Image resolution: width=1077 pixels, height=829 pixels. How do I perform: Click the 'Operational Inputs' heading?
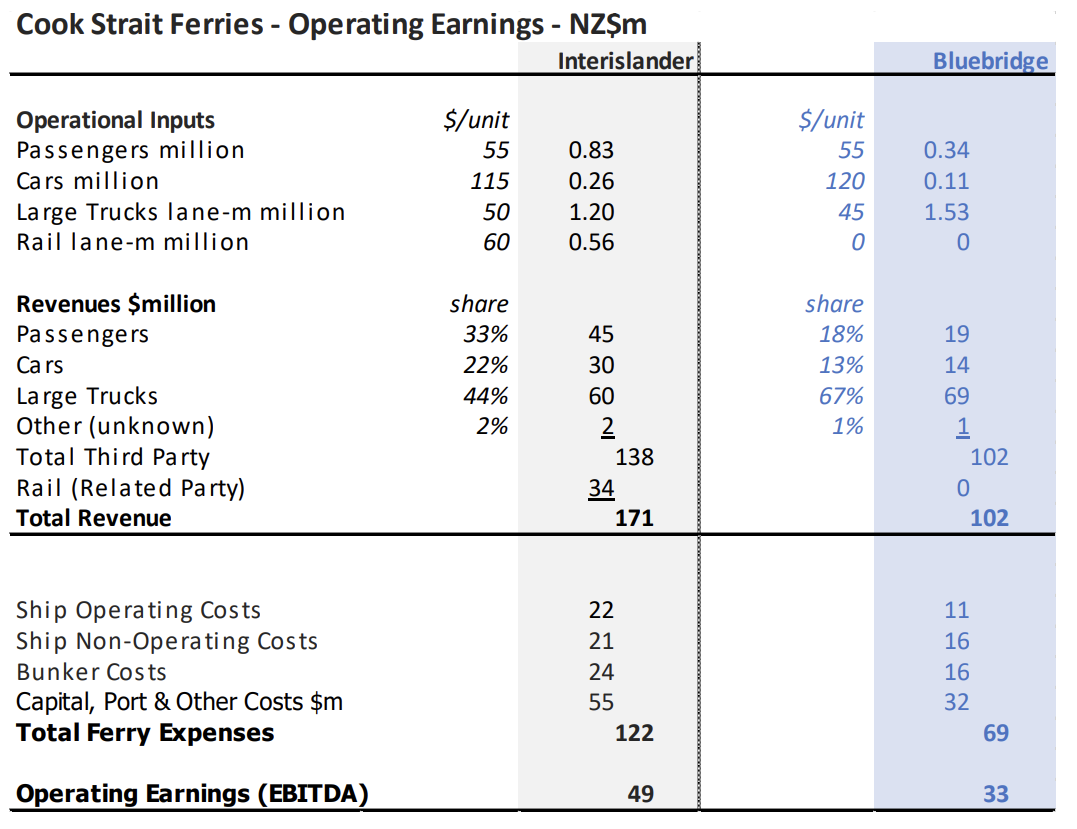(115, 120)
